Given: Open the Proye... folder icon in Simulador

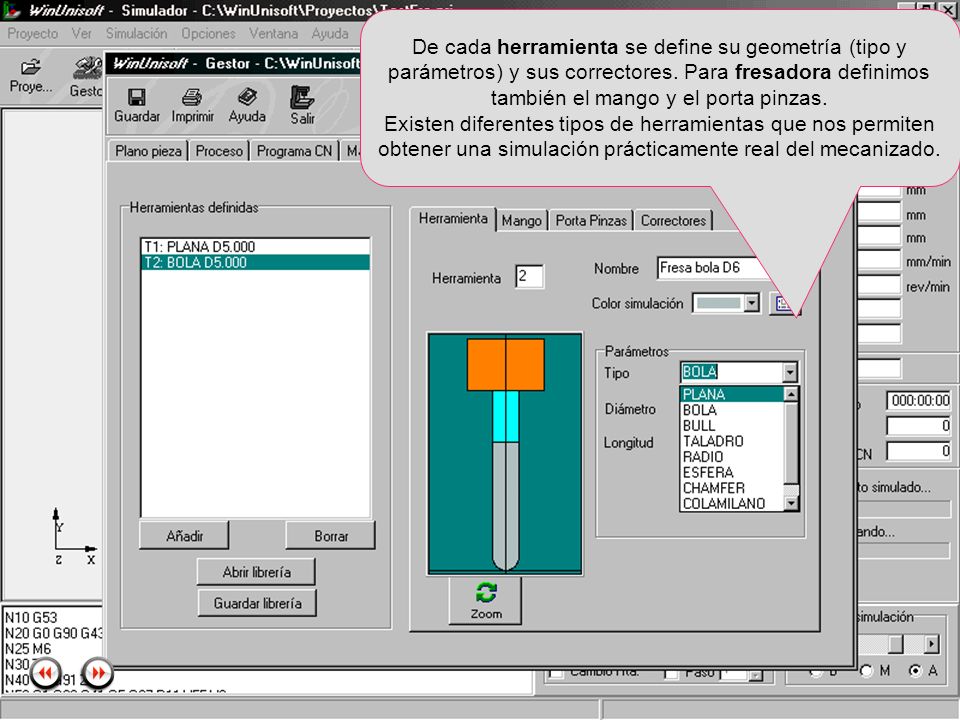Looking at the screenshot, I should click(31, 67).
